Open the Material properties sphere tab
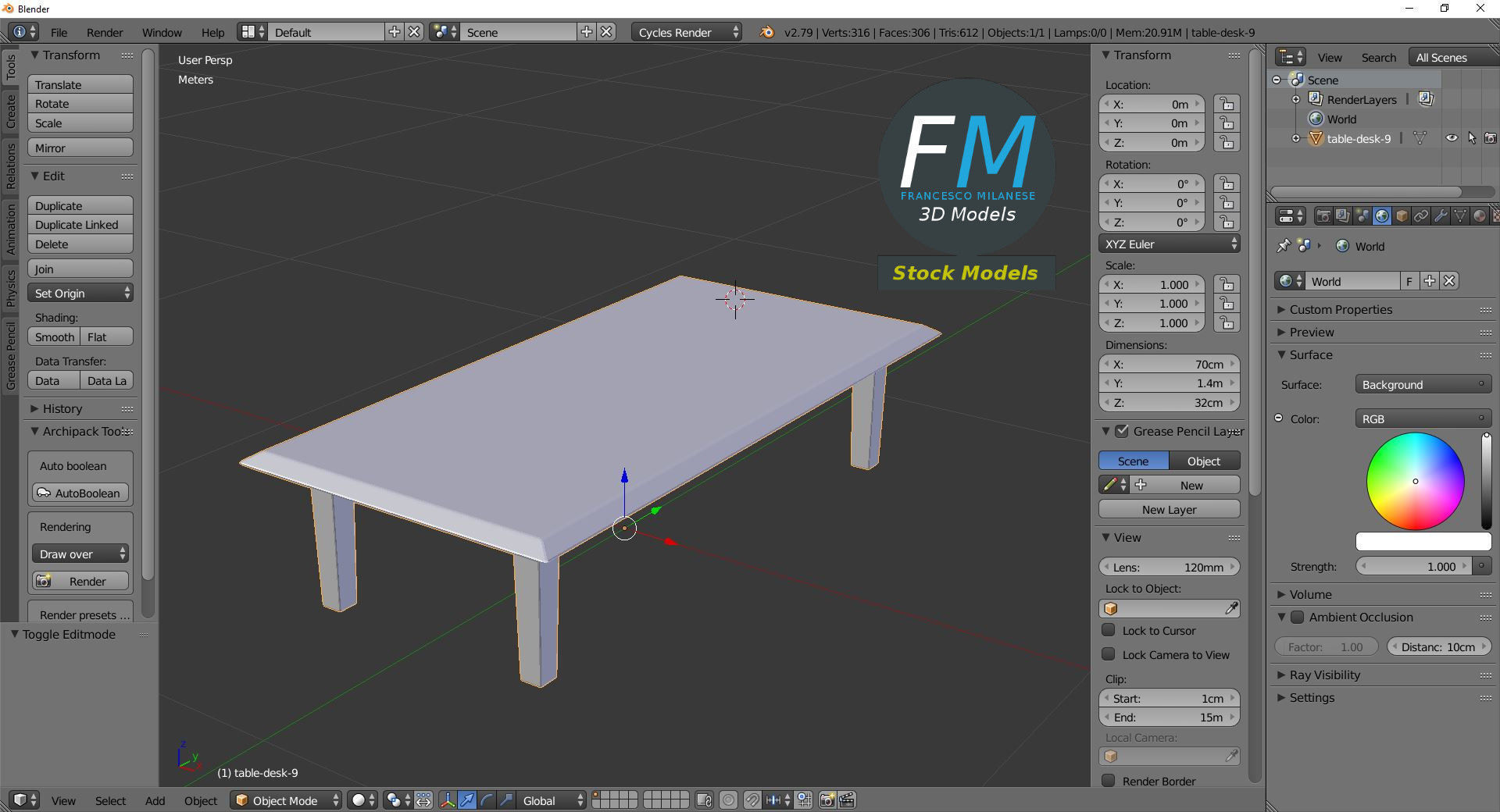This screenshot has width=1500, height=812. [x=1479, y=216]
